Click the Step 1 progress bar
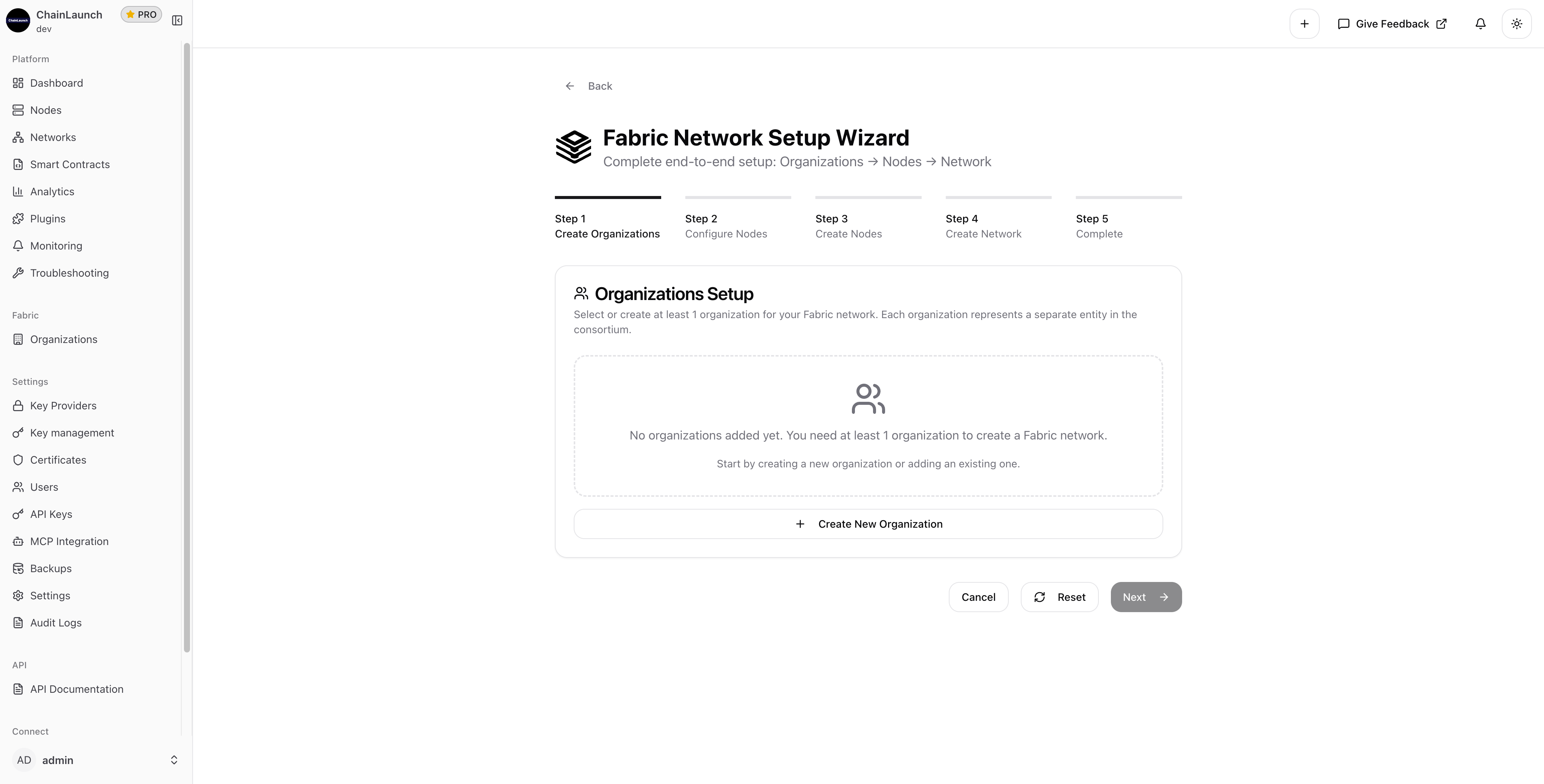 coord(607,197)
